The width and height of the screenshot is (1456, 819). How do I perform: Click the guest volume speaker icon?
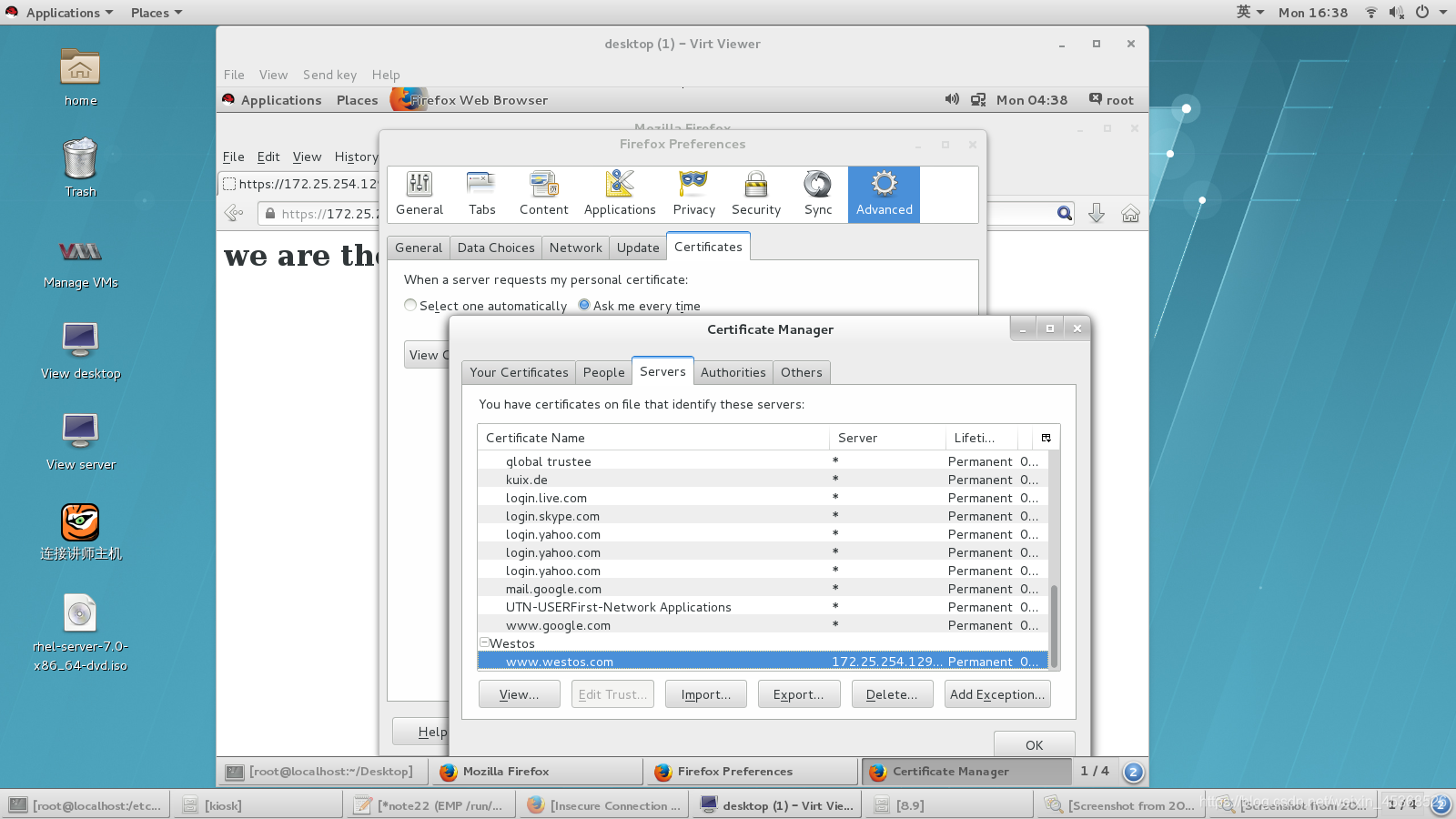(x=952, y=99)
